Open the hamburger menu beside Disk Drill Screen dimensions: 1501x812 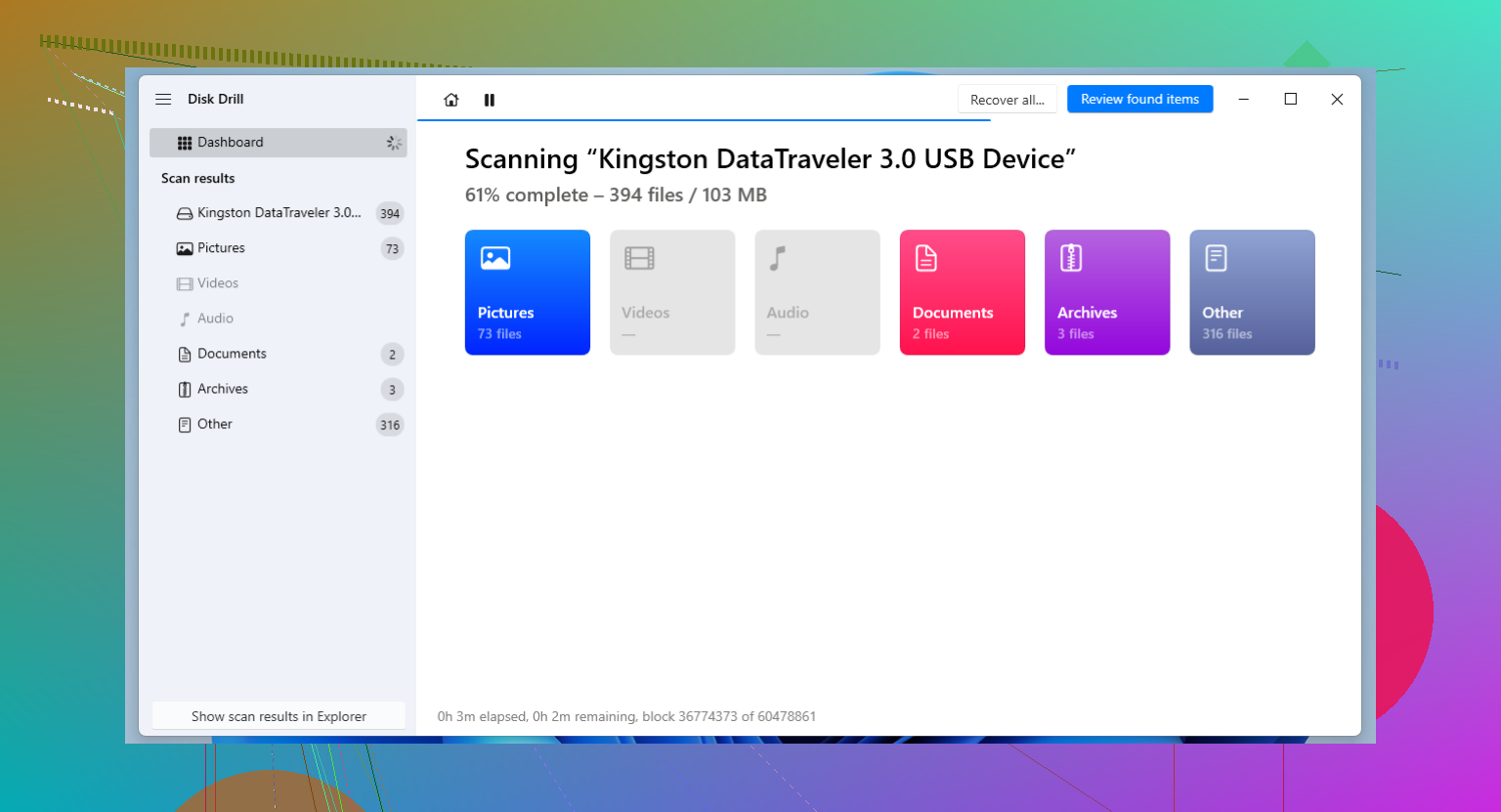[163, 99]
